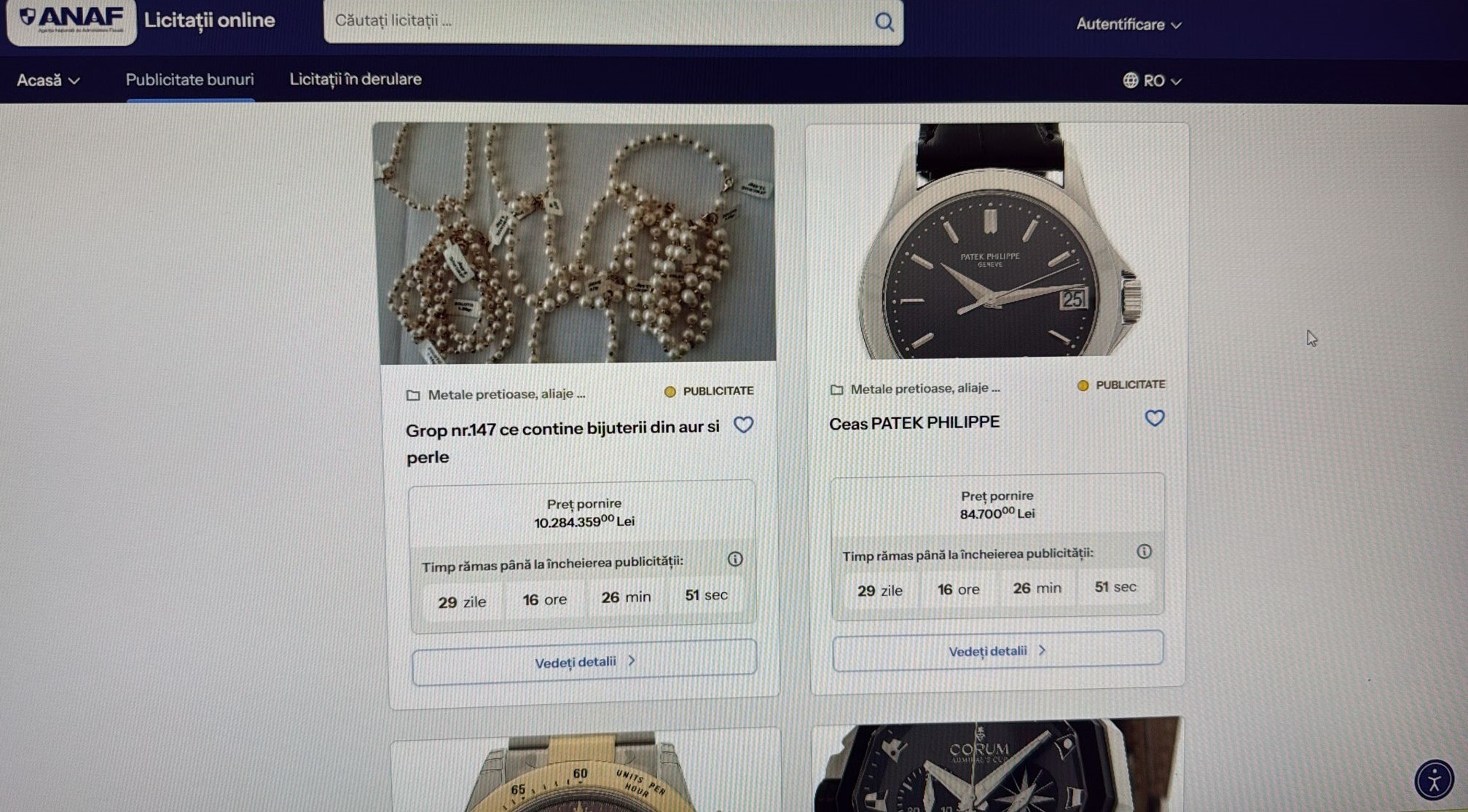Image resolution: width=1468 pixels, height=812 pixels.
Task: Open the Acasă dropdown menu
Action: coord(48,80)
